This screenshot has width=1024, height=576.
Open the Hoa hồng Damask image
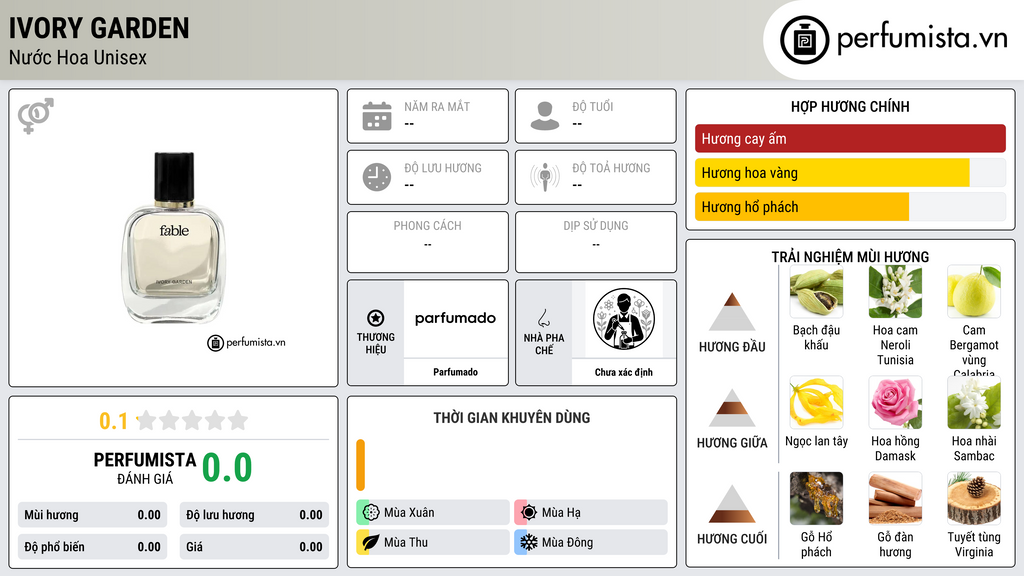pos(895,402)
